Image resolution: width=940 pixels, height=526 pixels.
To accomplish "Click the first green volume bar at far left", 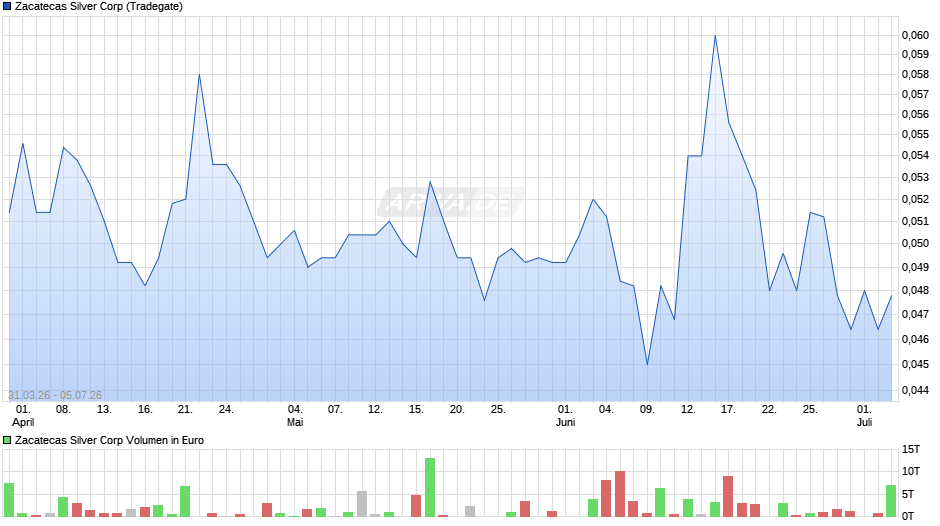I will [9, 500].
